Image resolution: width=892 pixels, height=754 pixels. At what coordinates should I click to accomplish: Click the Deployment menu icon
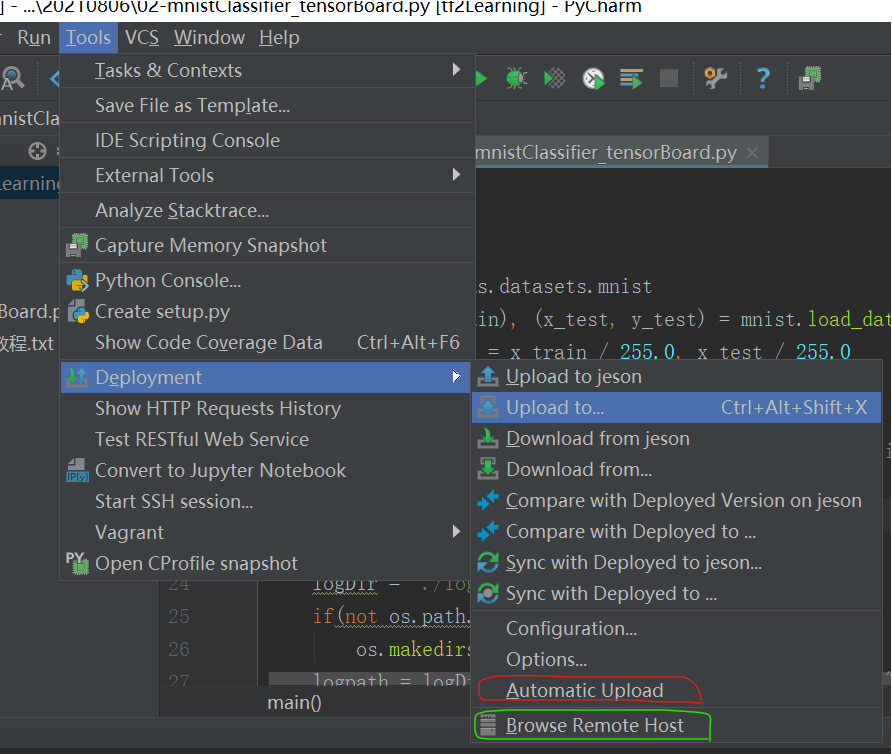(x=77, y=377)
